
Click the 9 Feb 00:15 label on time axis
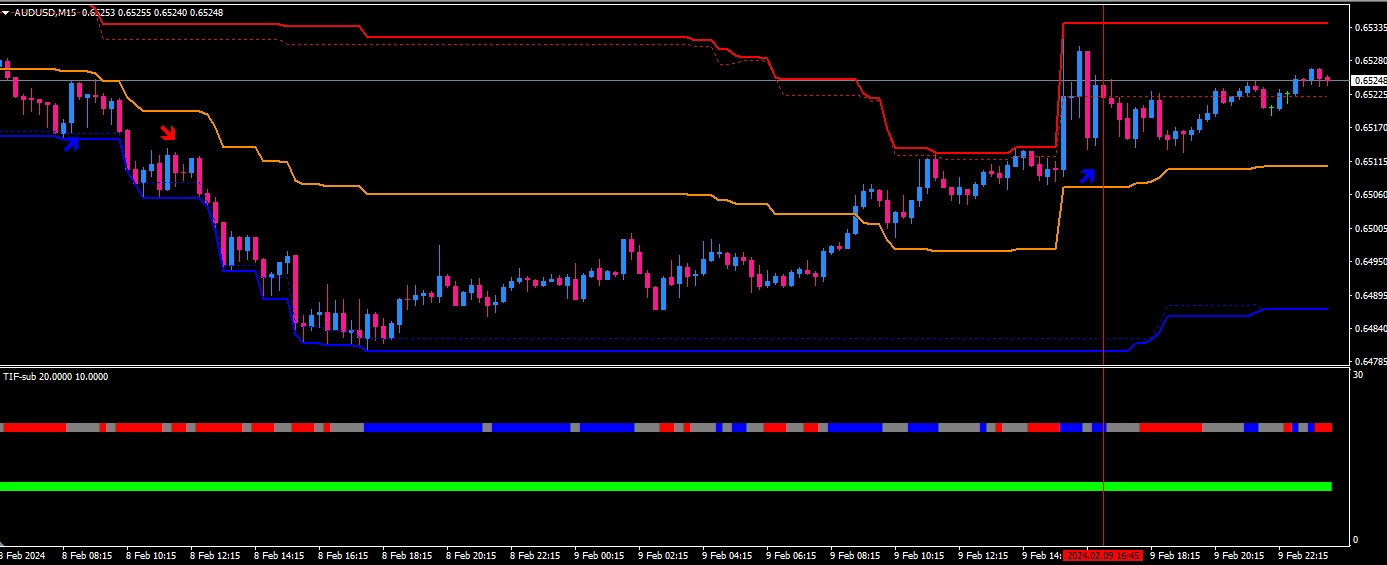[600, 555]
